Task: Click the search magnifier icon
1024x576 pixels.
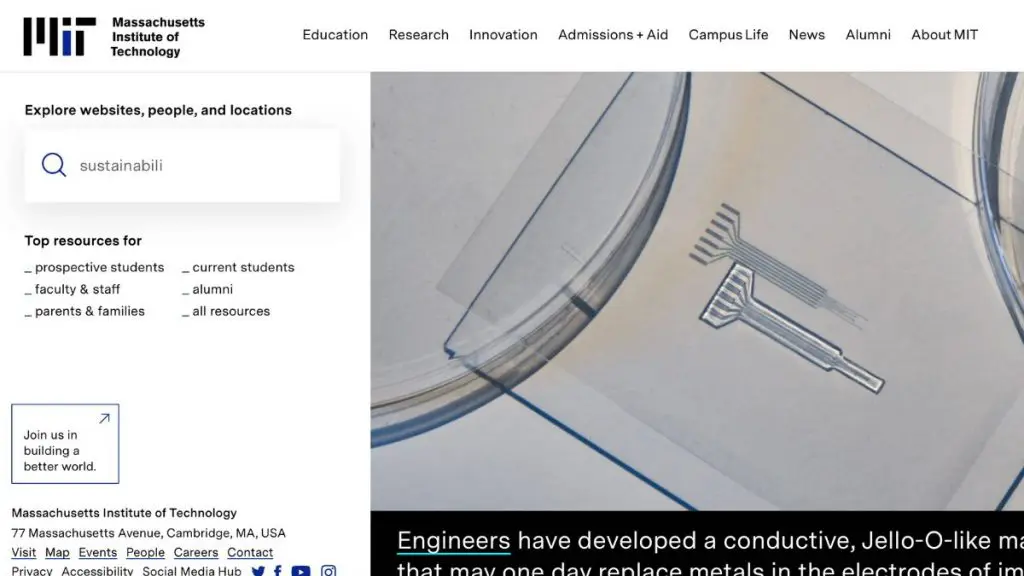Action: point(54,165)
